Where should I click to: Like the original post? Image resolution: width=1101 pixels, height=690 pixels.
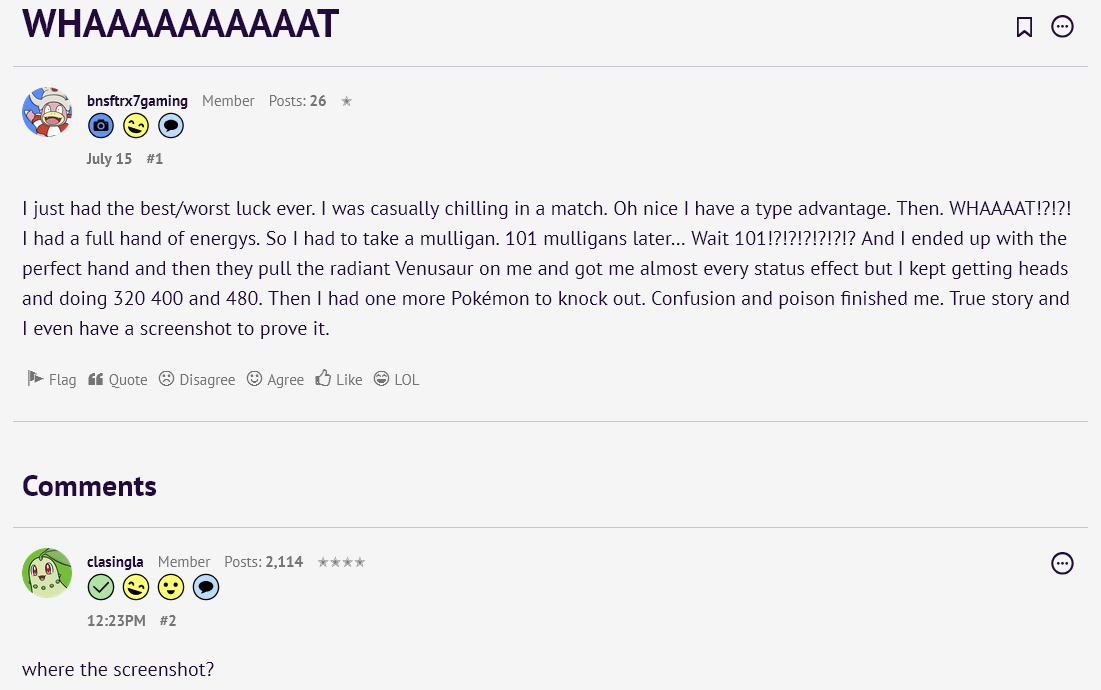(339, 379)
